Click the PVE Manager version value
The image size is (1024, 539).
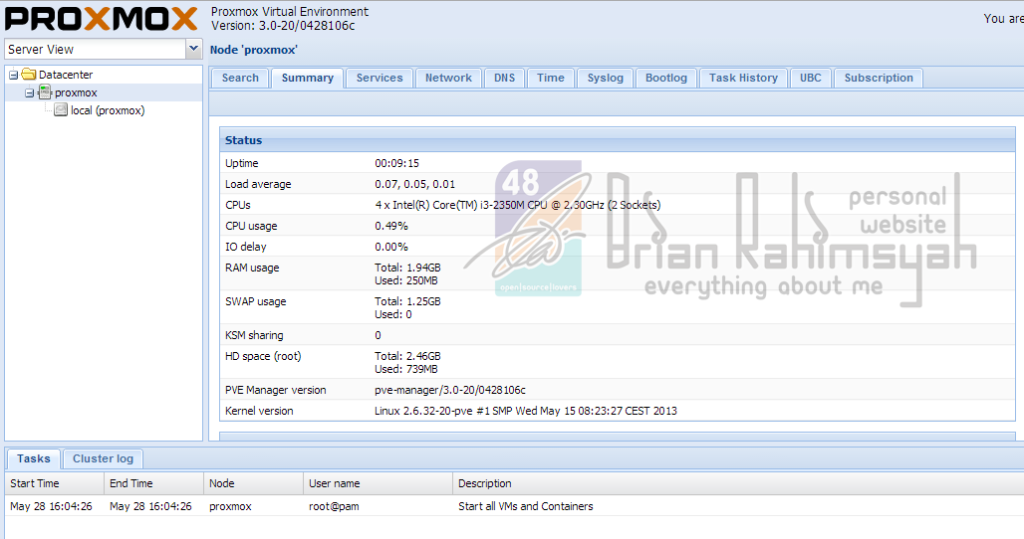[450, 390]
